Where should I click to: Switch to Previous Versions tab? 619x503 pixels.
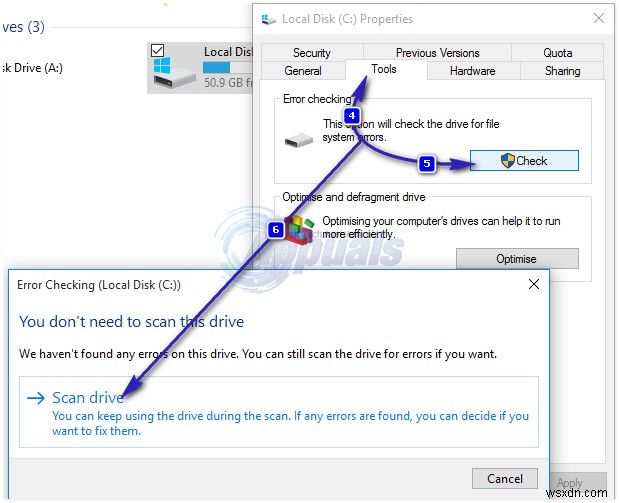click(x=437, y=53)
